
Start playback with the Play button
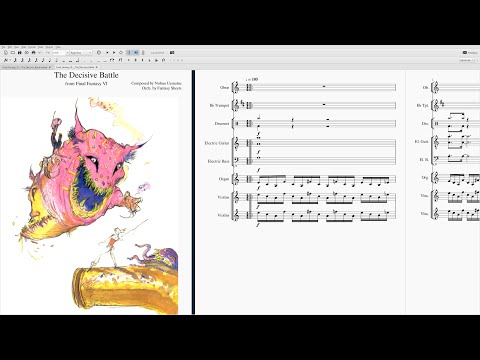point(114,53)
